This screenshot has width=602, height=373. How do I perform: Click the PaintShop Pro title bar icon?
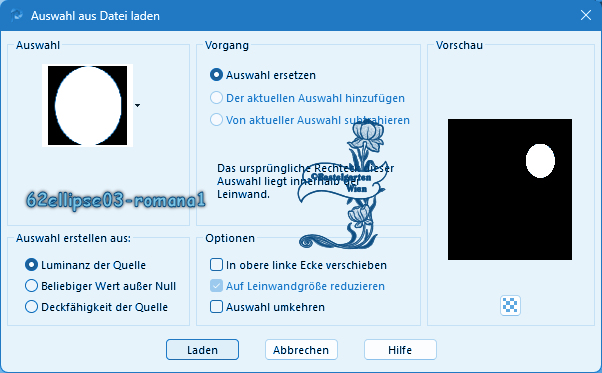(x=17, y=15)
